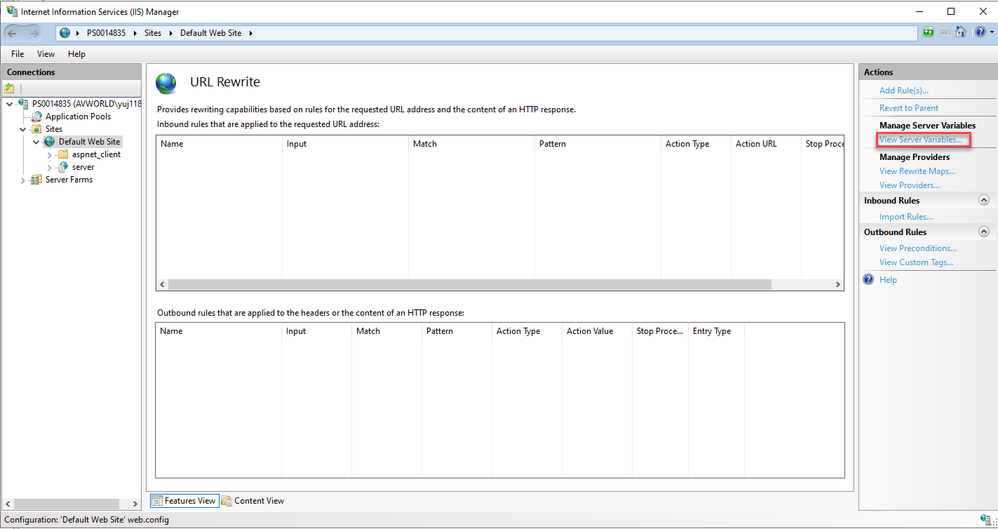Click the create new connection icon
Image resolution: width=998 pixels, height=529 pixels.
pyautogui.click(x=10, y=88)
